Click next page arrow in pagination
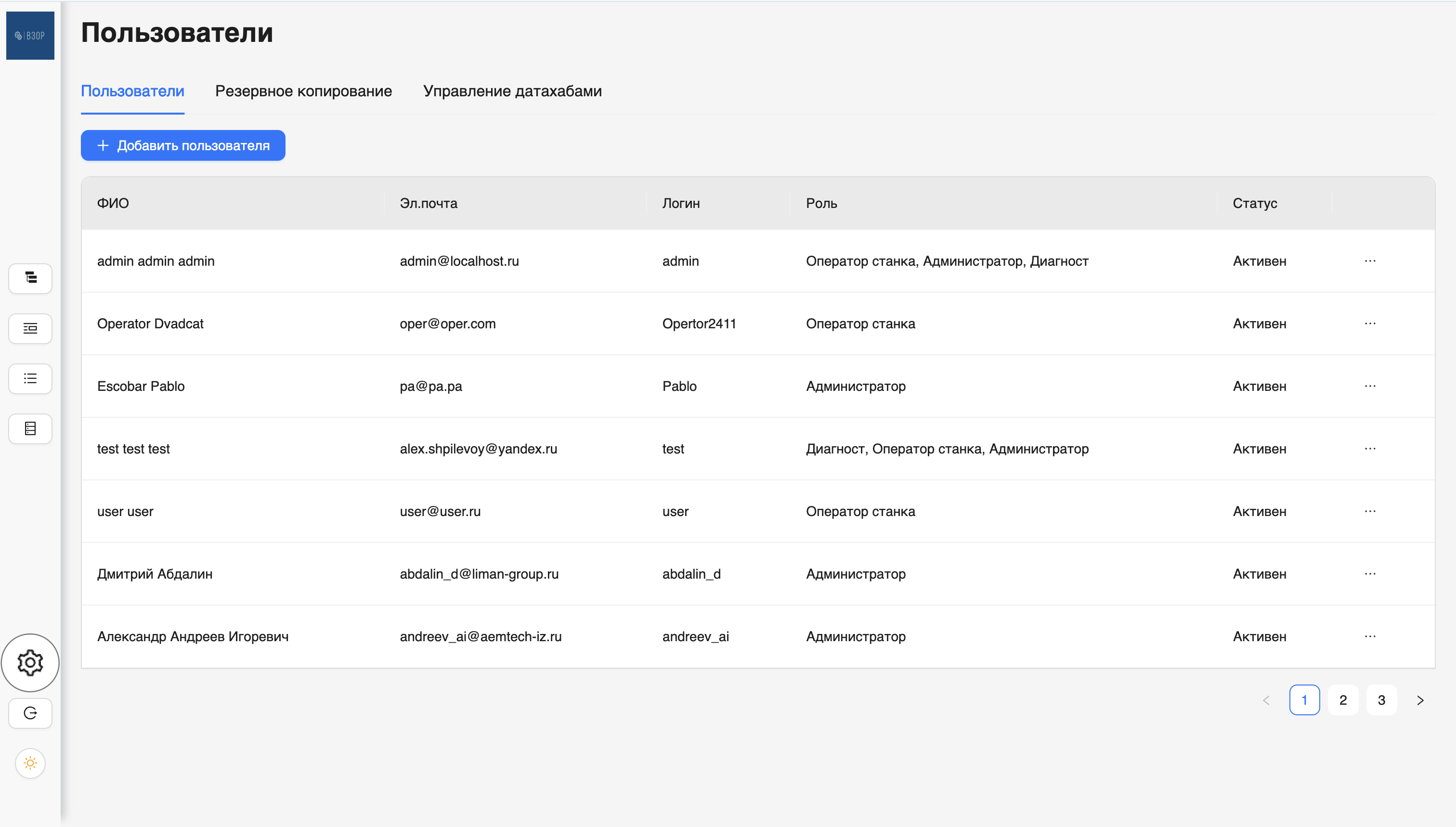The height and width of the screenshot is (827, 1456). tap(1419, 700)
